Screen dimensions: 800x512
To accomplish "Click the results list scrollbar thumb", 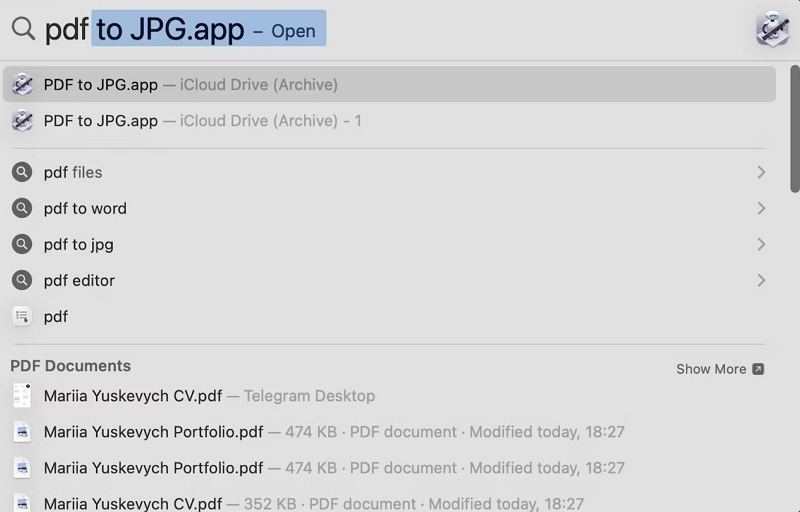I will click(794, 129).
